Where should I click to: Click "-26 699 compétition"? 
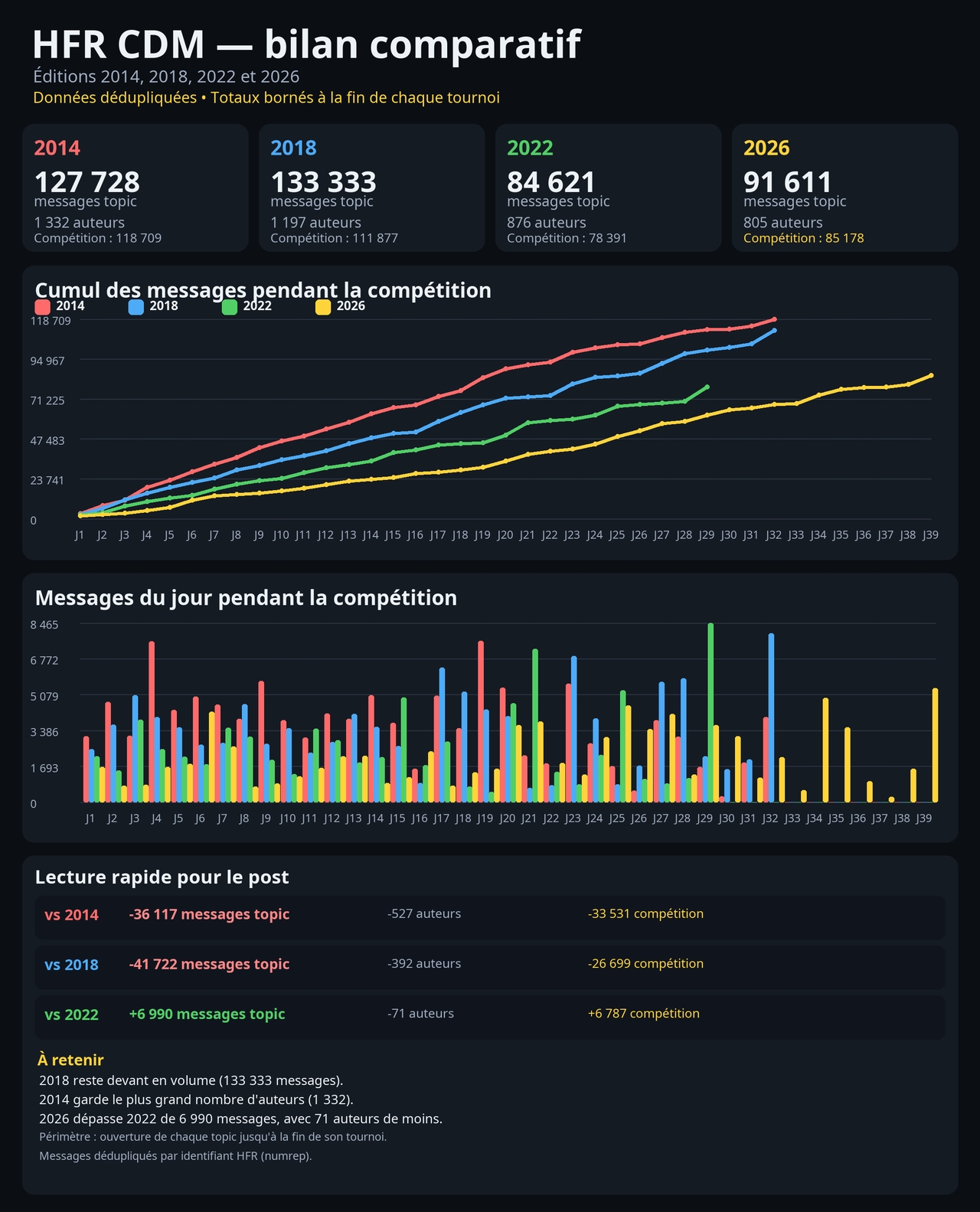click(x=645, y=963)
